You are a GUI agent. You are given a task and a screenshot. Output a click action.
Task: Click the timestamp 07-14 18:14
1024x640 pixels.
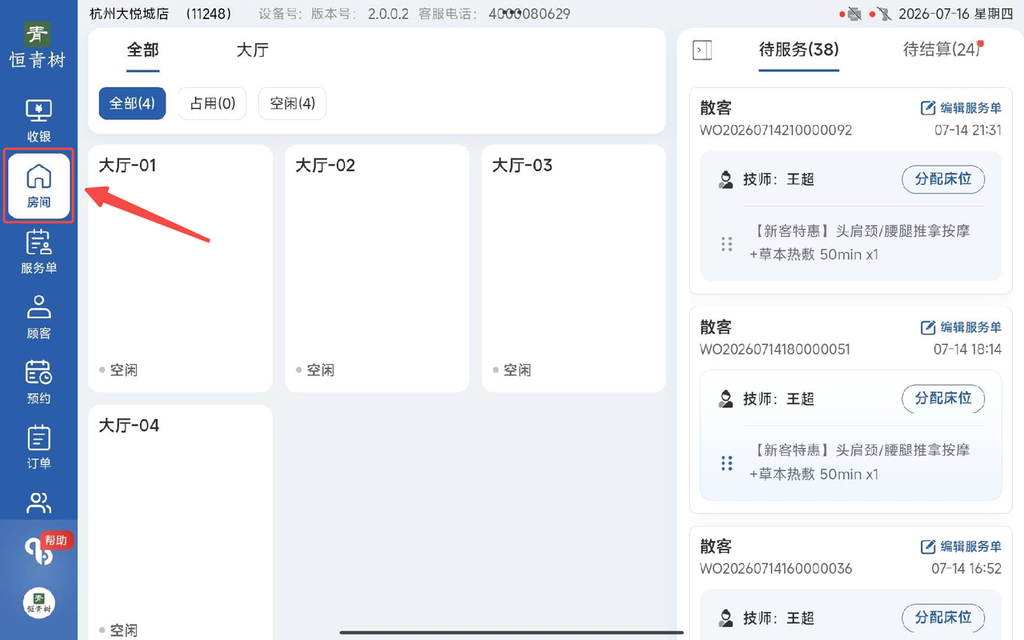pyautogui.click(x=967, y=349)
